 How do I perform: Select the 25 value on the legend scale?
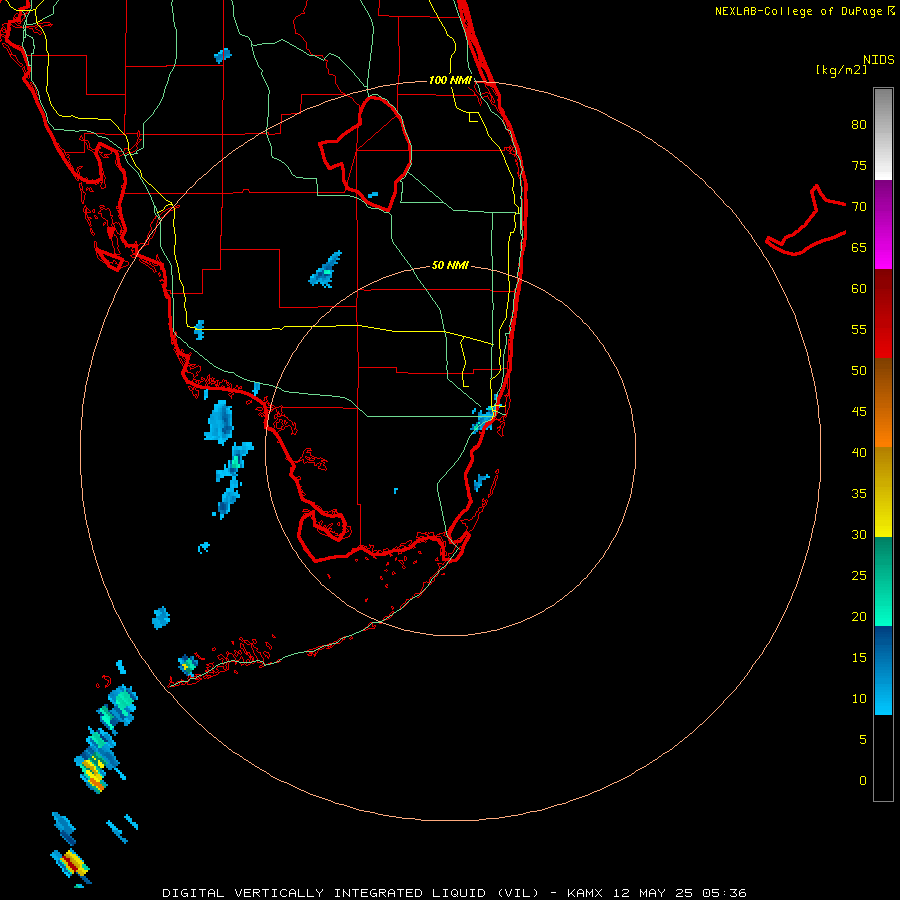[859, 575]
